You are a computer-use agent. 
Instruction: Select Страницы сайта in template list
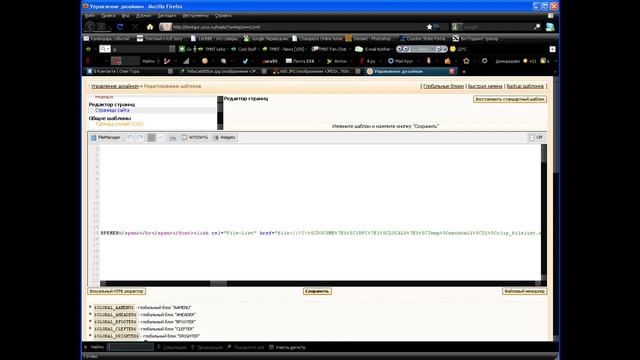pyautogui.click(x=112, y=110)
